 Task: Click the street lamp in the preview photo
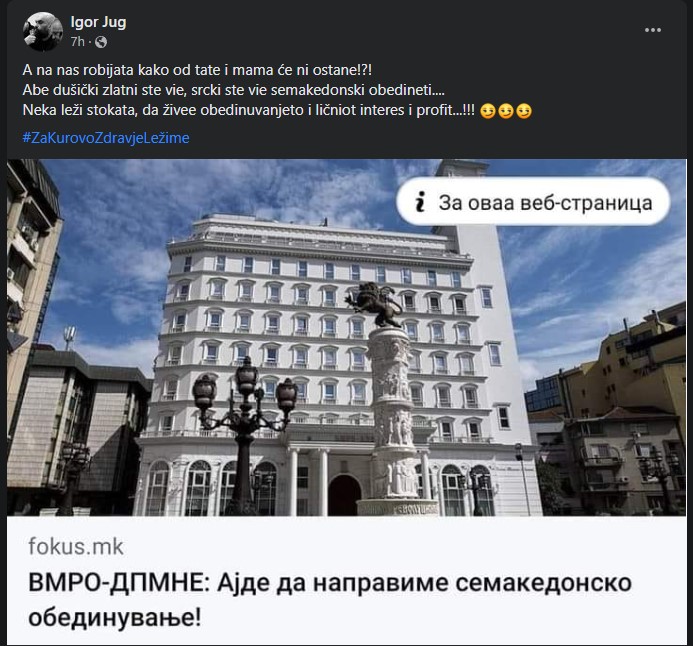pyautogui.click(x=244, y=434)
